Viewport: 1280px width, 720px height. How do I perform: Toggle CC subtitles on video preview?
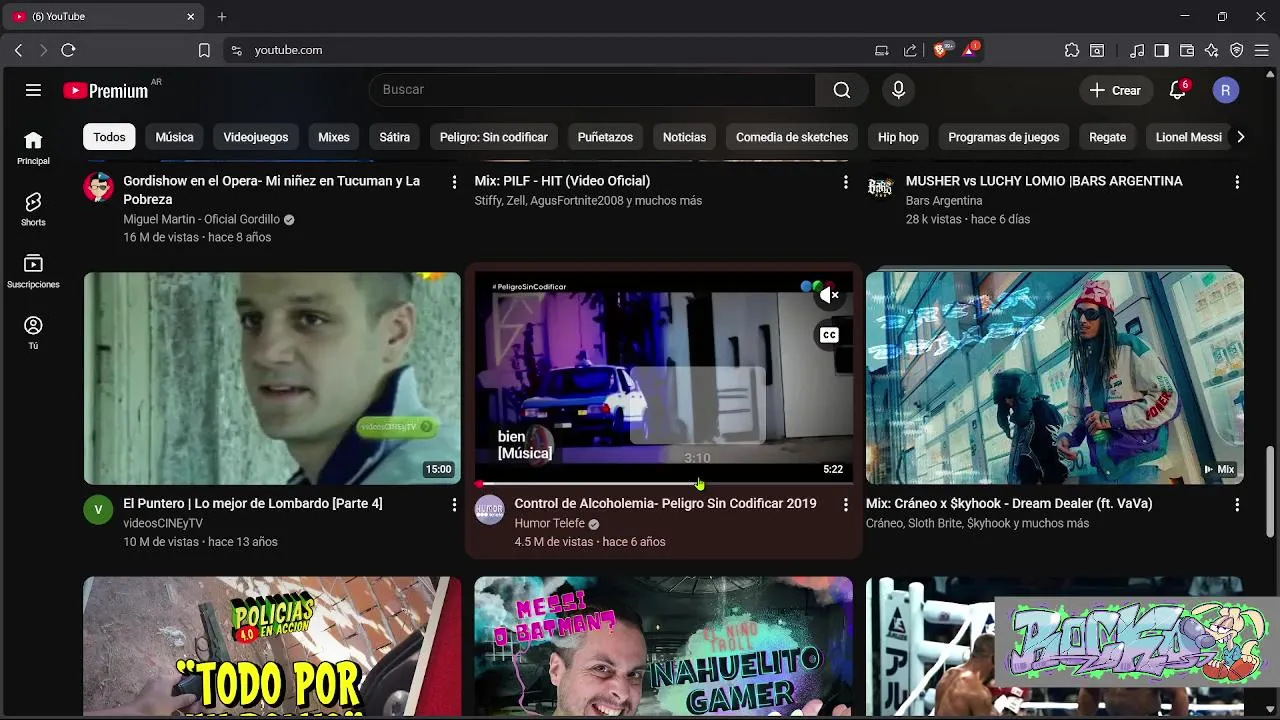[x=829, y=335]
